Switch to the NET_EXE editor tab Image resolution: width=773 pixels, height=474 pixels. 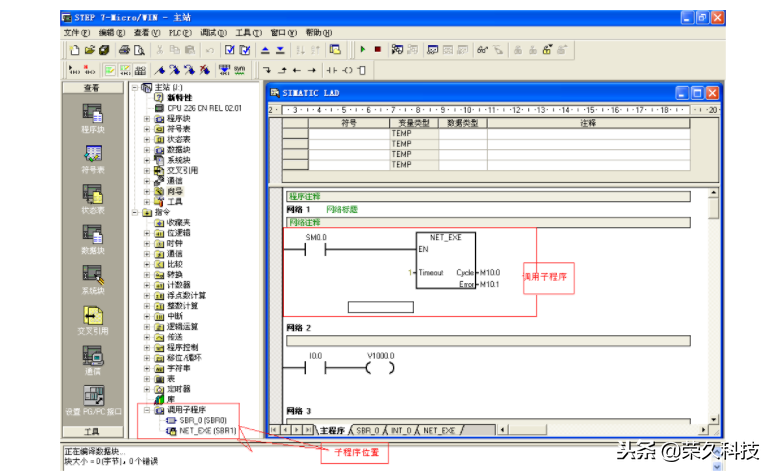click(439, 431)
